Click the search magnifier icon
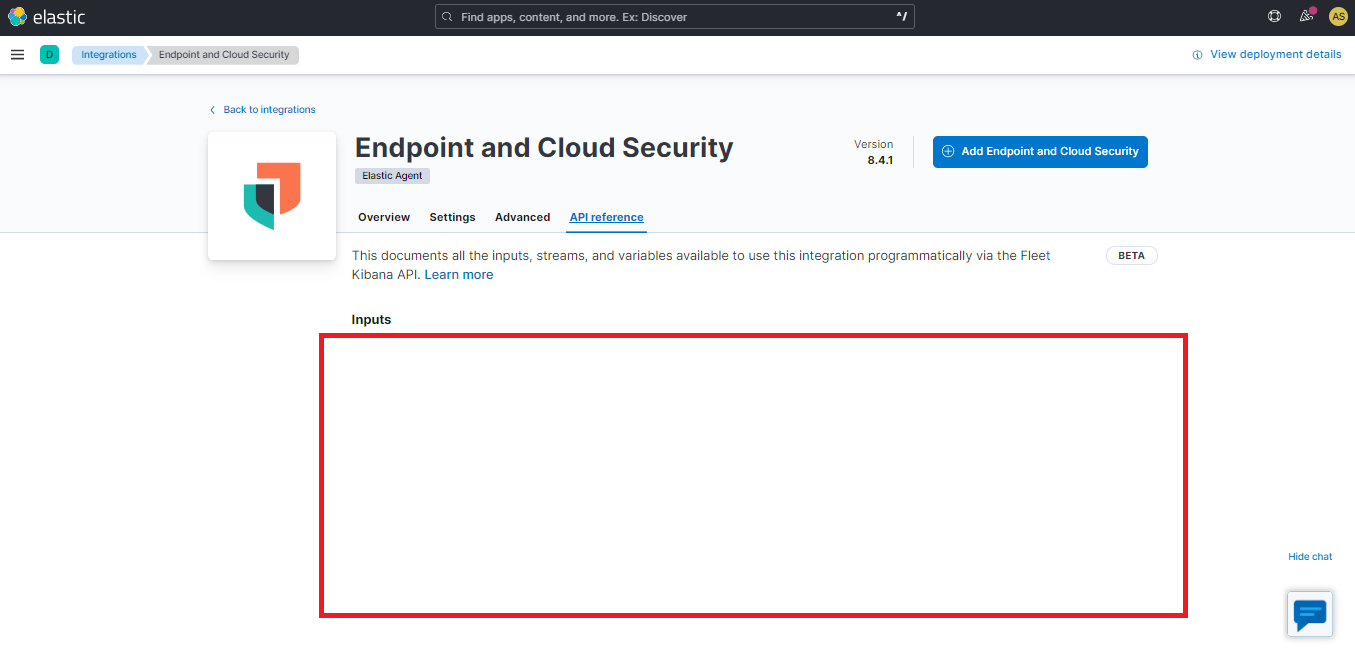 click(x=446, y=16)
